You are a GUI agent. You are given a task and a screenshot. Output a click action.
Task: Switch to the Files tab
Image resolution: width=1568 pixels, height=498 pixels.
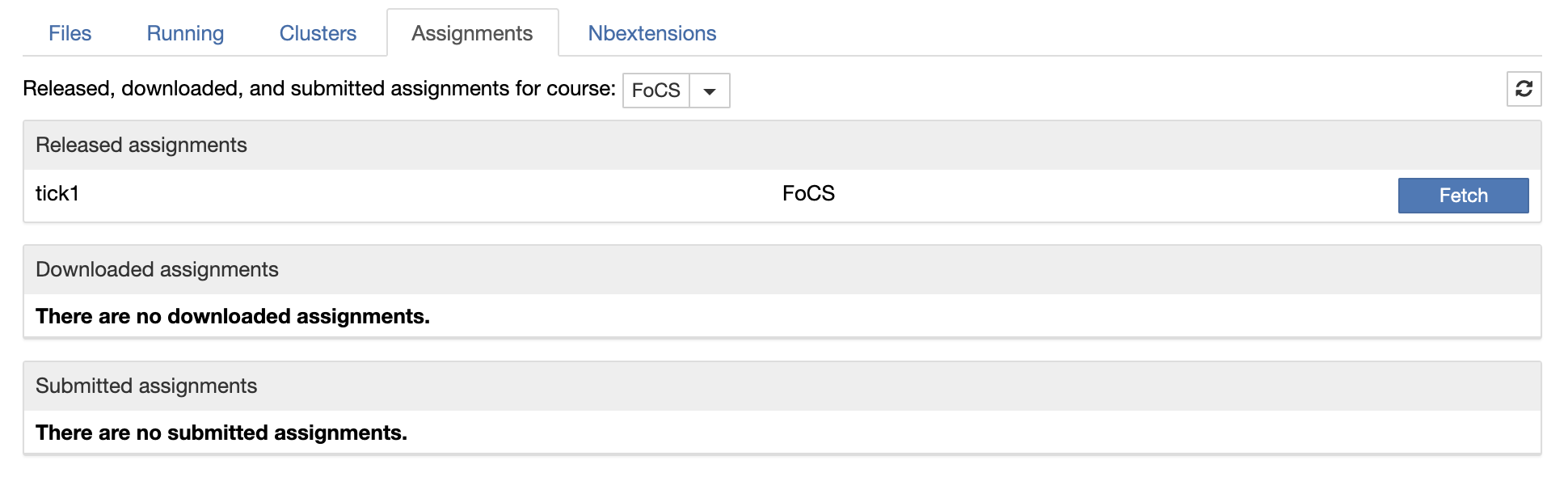click(x=70, y=33)
